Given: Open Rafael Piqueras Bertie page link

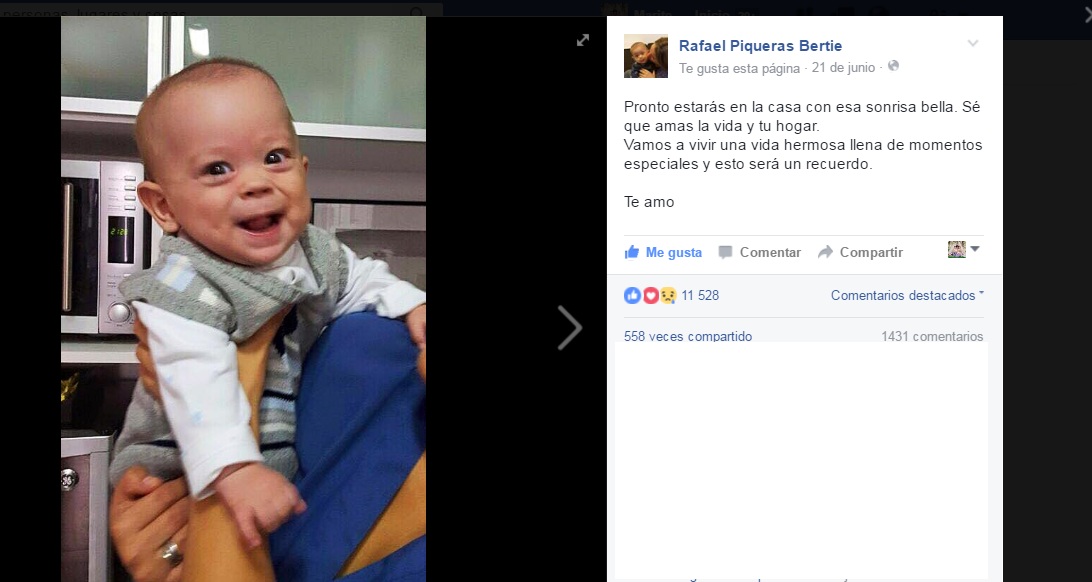Looking at the screenshot, I should [x=760, y=46].
